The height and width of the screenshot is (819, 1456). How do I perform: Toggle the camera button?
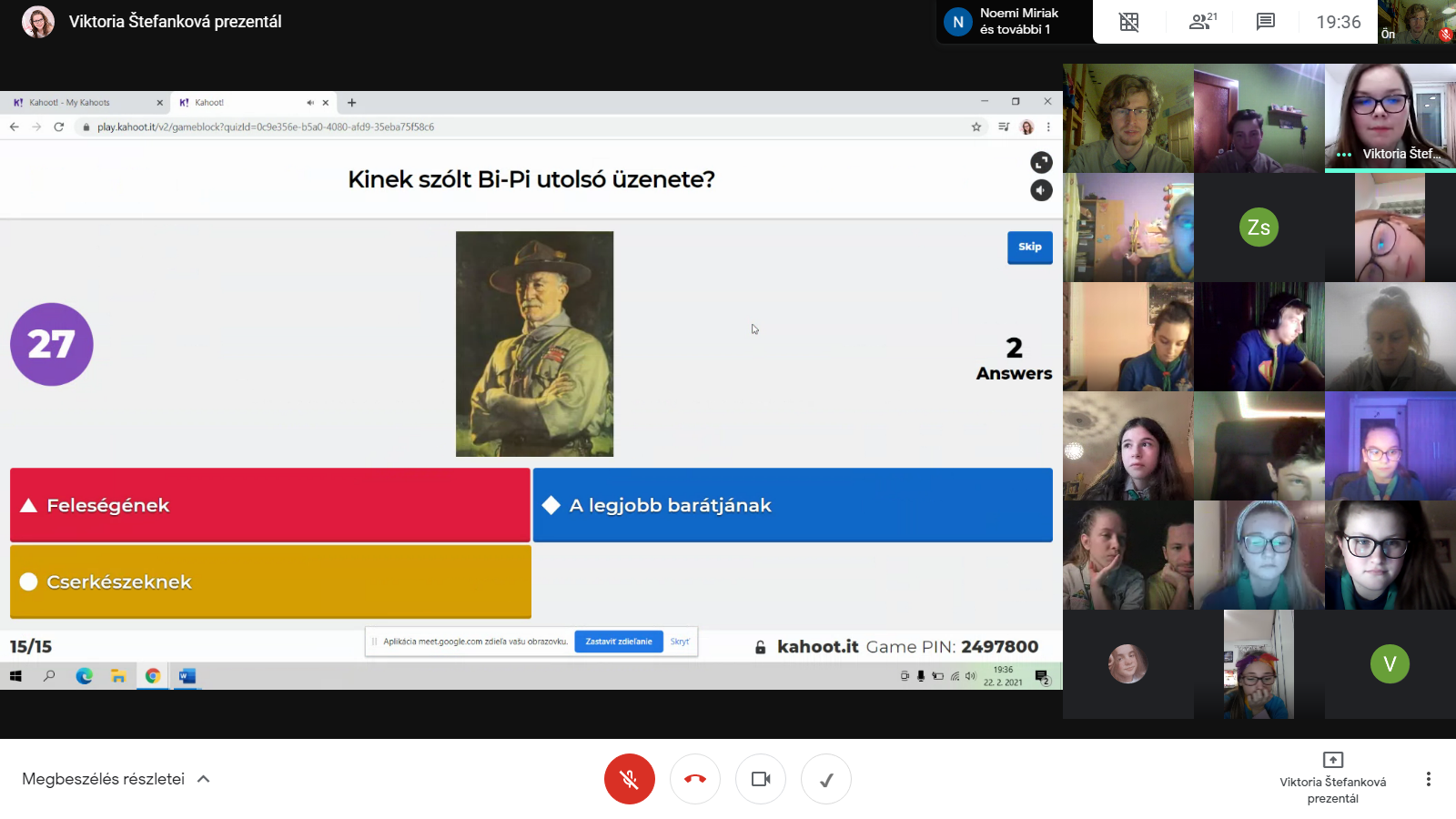(x=761, y=779)
